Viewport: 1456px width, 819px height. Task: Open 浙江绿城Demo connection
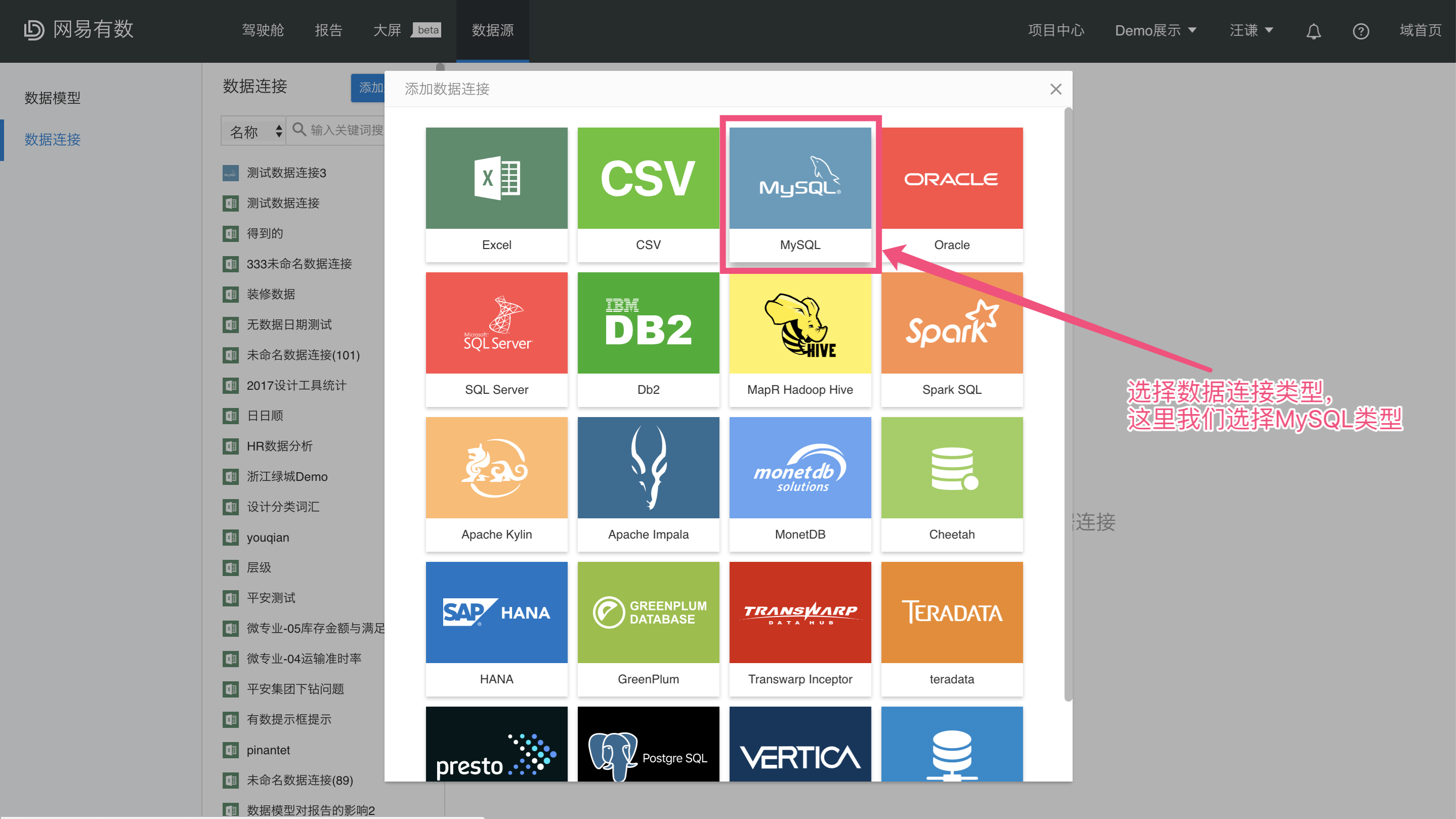[x=286, y=477]
